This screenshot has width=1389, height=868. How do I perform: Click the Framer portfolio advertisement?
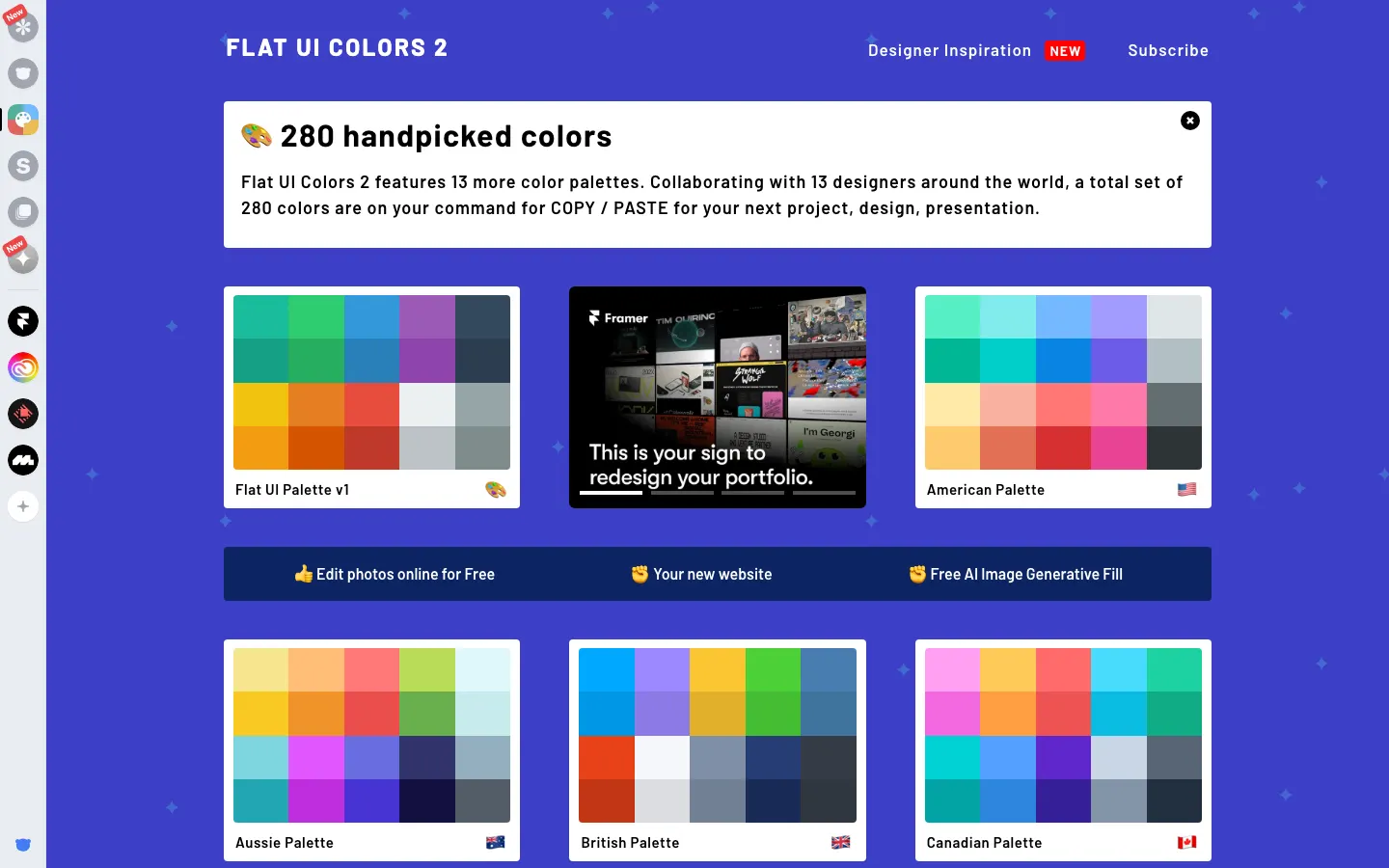[718, 396]
